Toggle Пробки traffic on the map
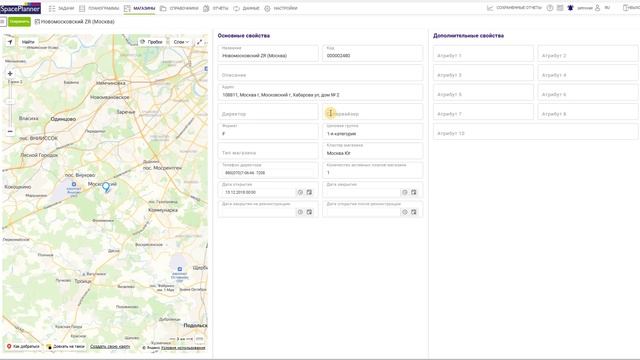The width and height of the screenshot is (640, 360). (151, 42)
